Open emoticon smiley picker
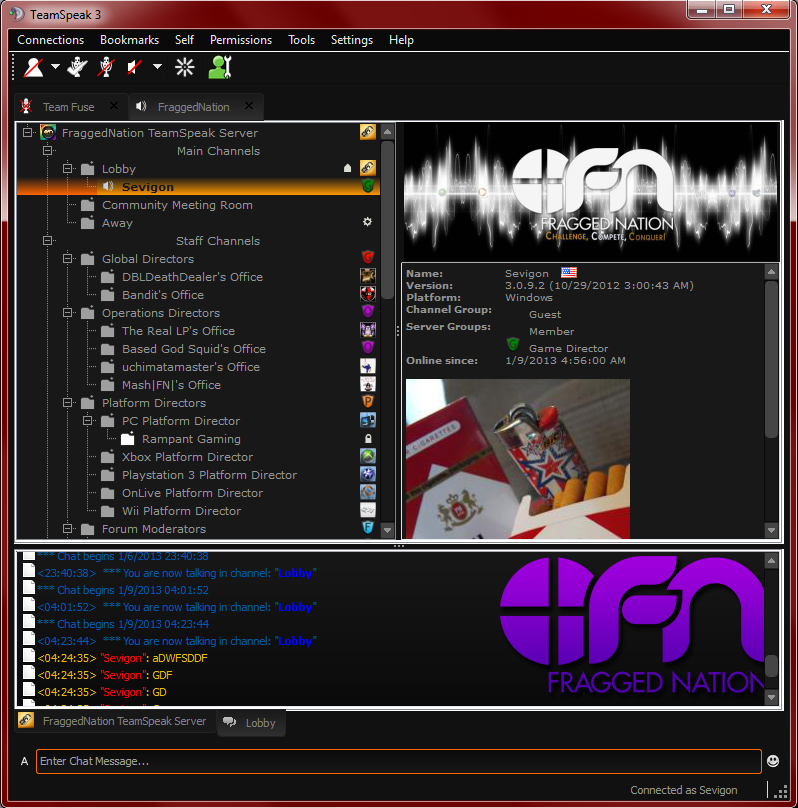The width and height of the screenshot is (798, 808). click(773, 761)
